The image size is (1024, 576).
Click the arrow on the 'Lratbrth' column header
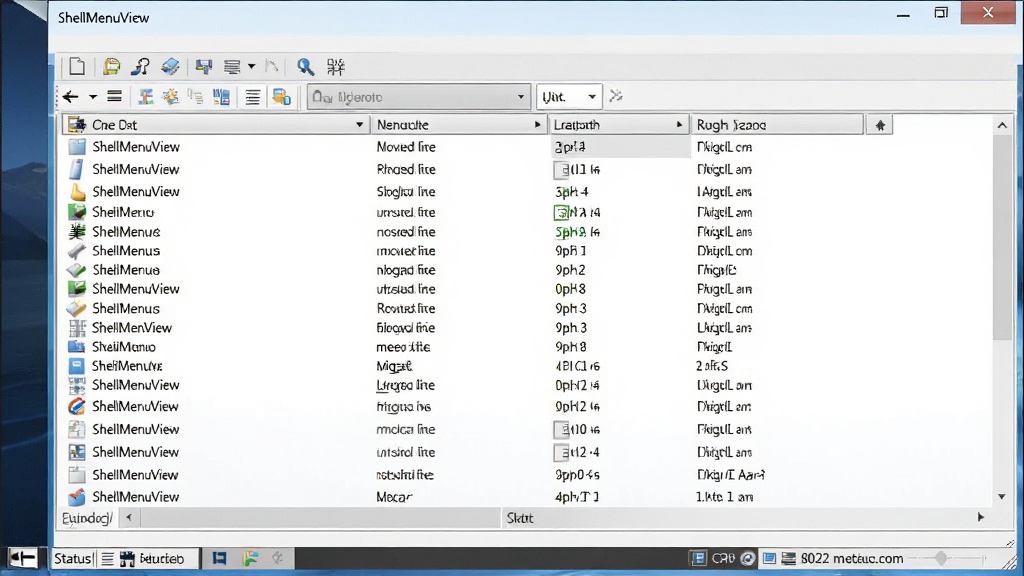pyautogui.click(x=679, y=125)
